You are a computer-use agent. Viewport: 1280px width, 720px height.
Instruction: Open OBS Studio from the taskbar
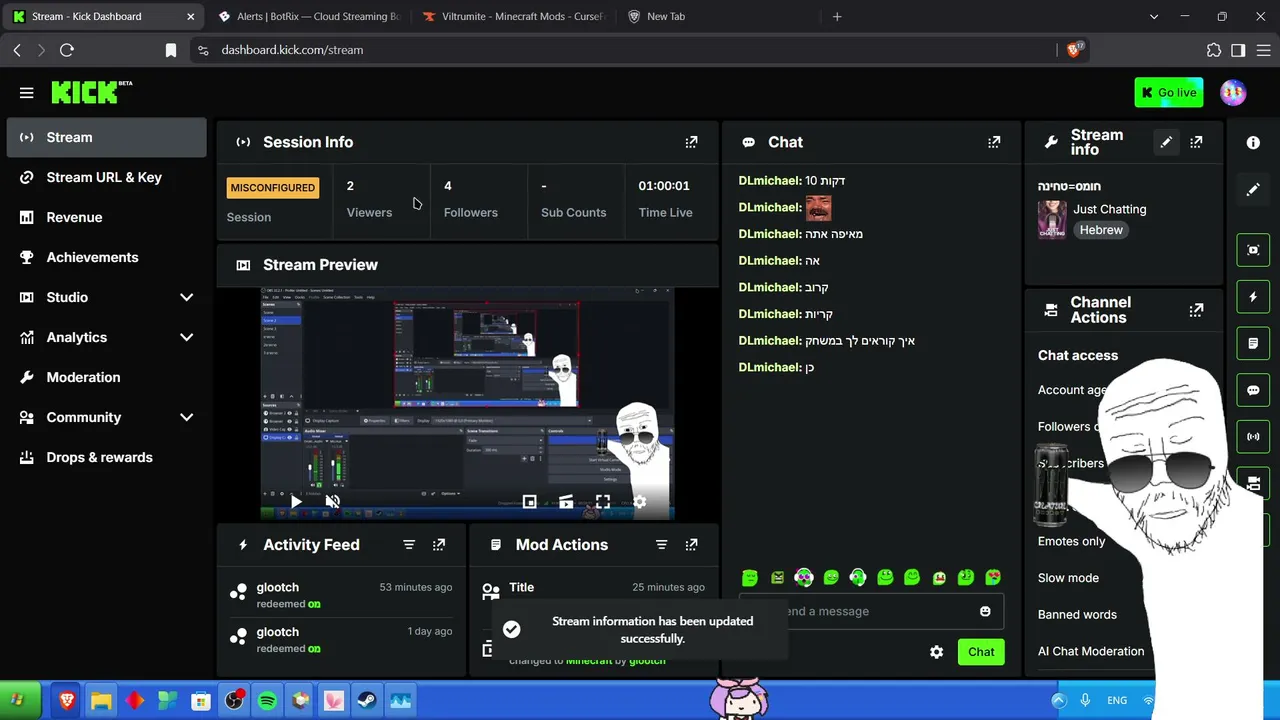[x=235, y=701]
